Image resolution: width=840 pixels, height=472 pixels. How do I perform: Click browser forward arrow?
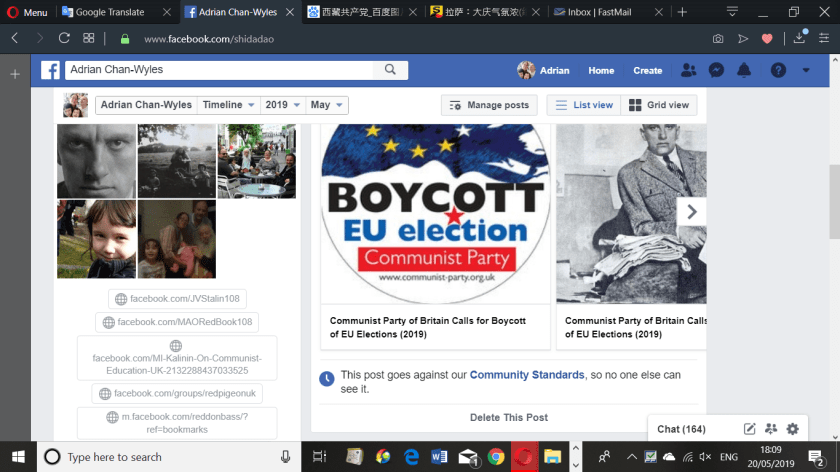(x=40, y=38)
